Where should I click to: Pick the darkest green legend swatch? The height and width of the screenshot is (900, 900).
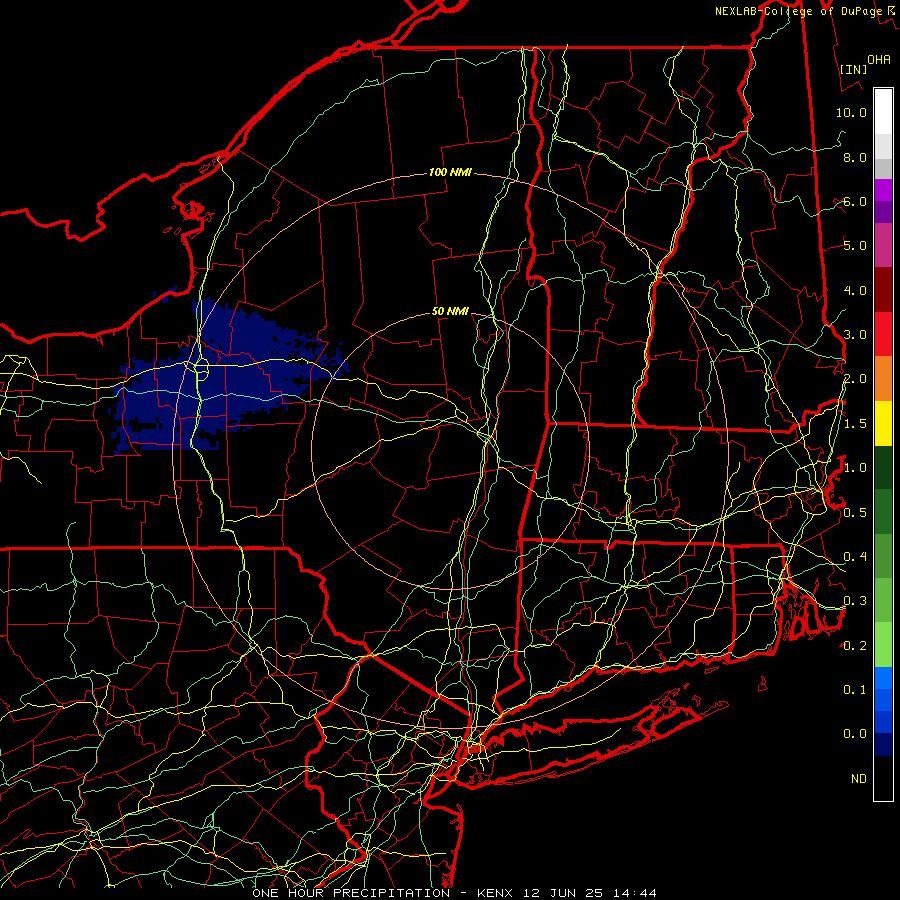pos(883,468)
